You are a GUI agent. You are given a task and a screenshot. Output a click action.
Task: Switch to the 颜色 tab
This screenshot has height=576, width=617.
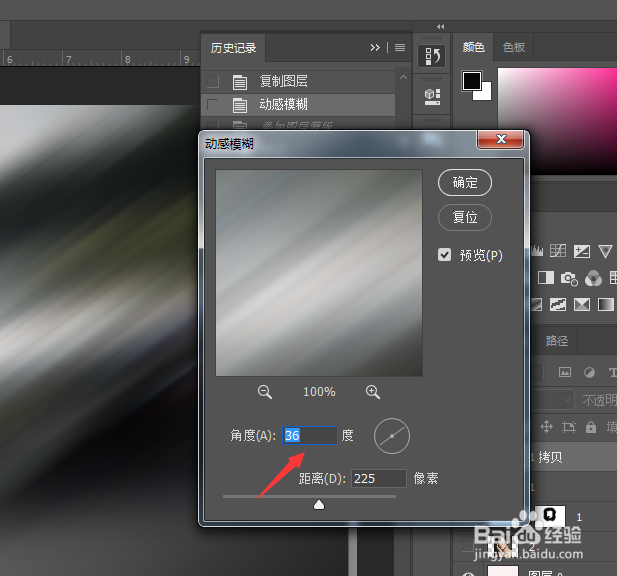473,47
